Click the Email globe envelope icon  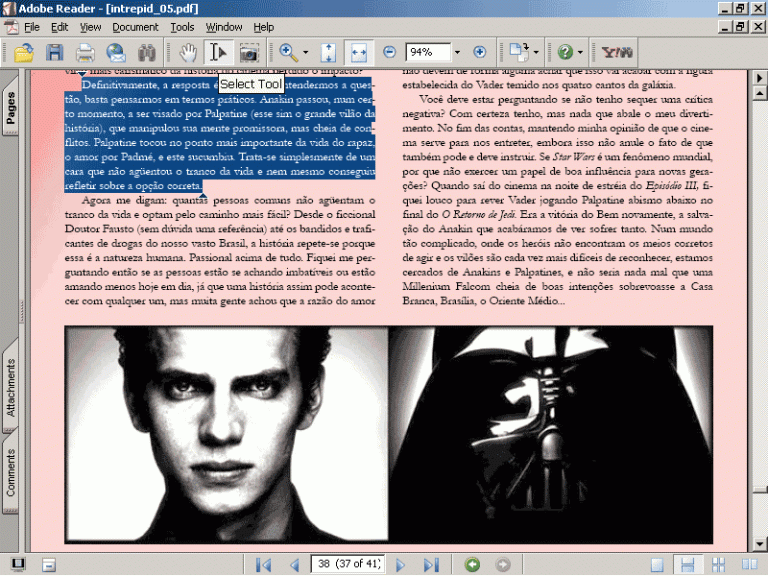pyautogui.click(x=116, y=52)
